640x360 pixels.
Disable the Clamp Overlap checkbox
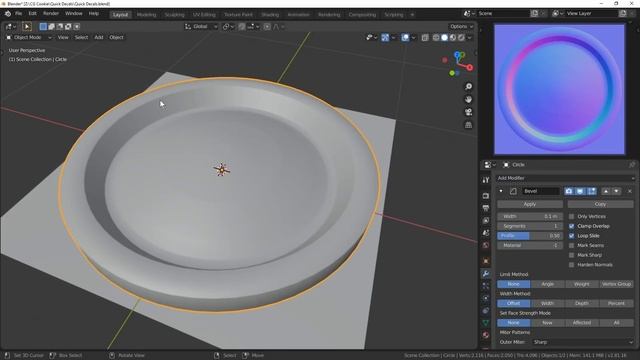click(571, 226)
